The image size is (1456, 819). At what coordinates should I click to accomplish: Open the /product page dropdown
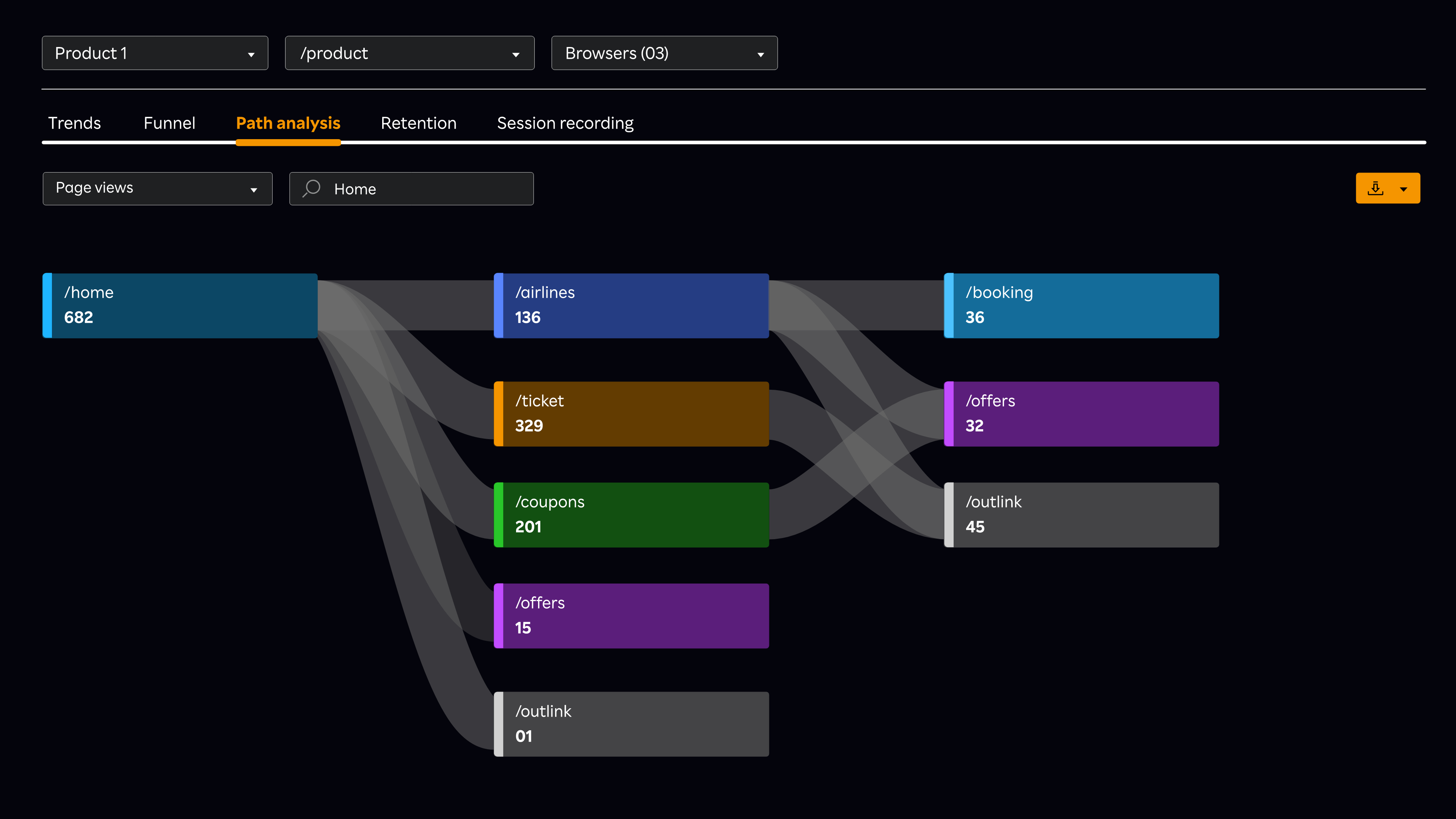(409, 53)
